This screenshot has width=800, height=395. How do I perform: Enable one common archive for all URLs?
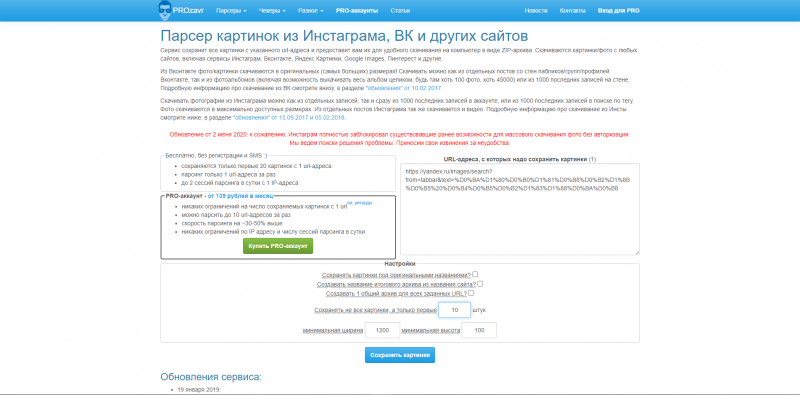(471, 293)
